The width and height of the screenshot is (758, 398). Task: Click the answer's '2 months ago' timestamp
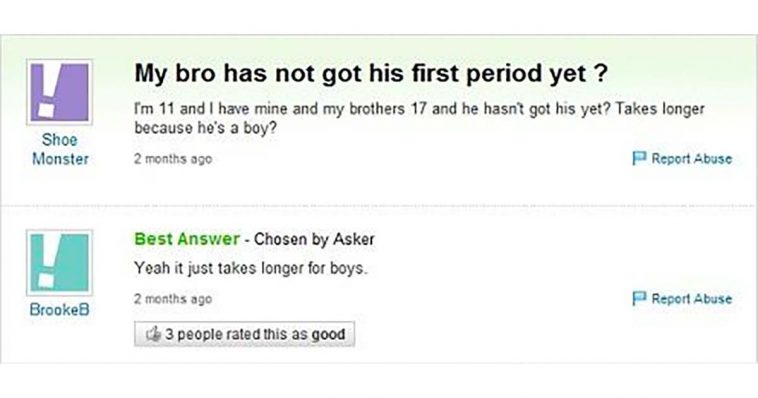[173, 299]
